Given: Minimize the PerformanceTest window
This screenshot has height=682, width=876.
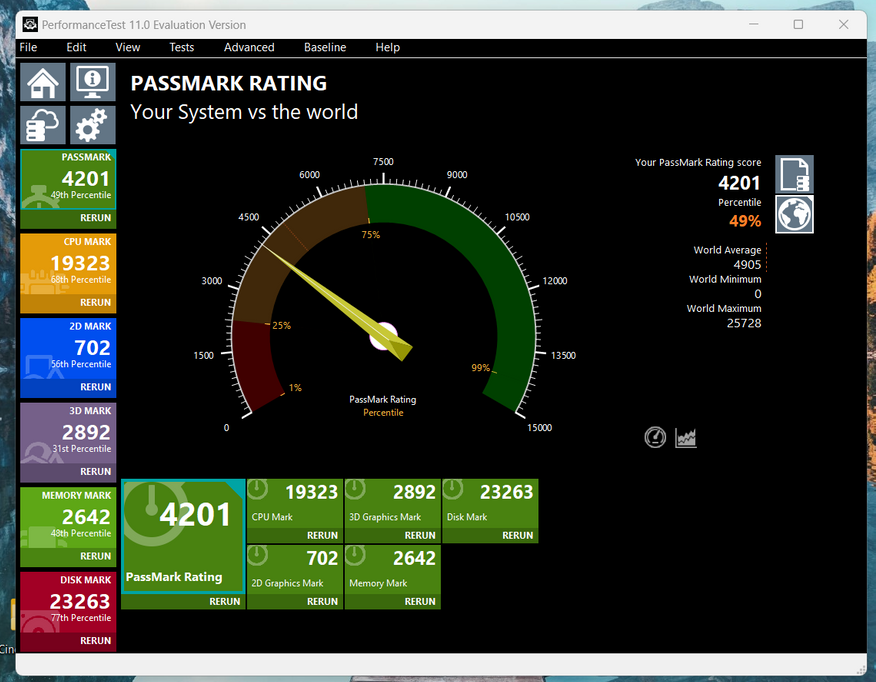Looking at the screenshot, I should click(x=754, y=24).
